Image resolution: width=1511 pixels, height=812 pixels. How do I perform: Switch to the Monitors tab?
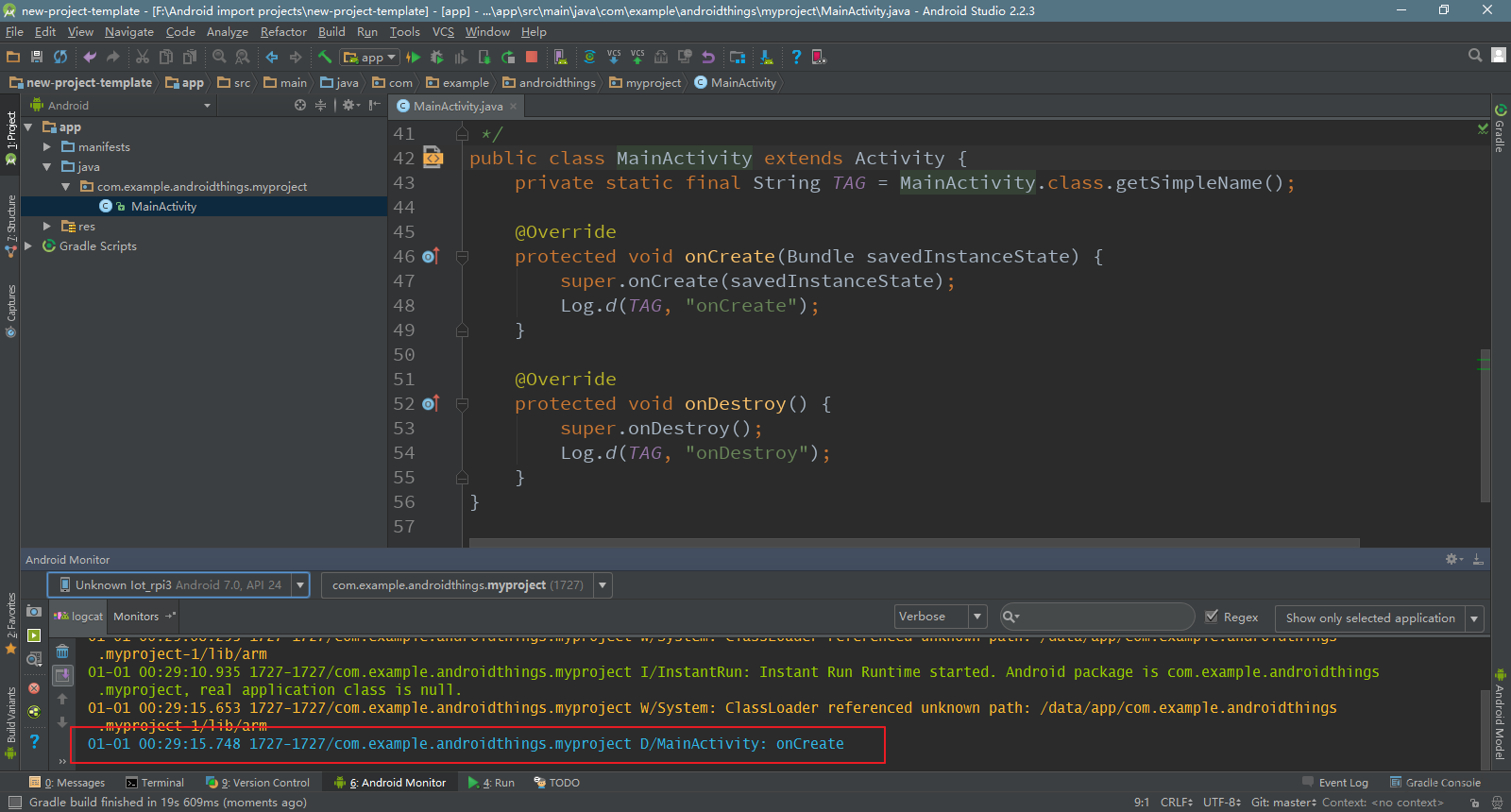point(136,617)
